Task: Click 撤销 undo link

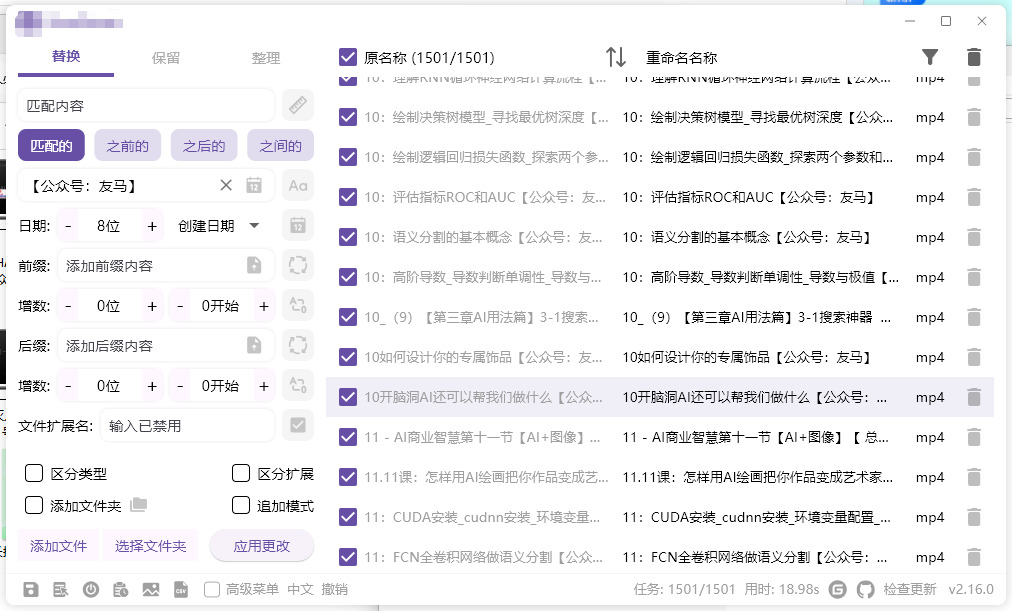Action: tap(334, 589)
